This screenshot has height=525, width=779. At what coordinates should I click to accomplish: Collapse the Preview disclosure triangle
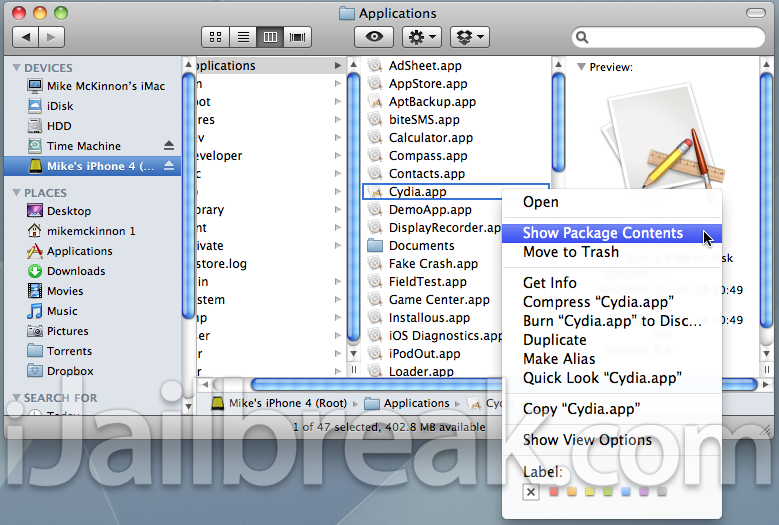point(581,67)
